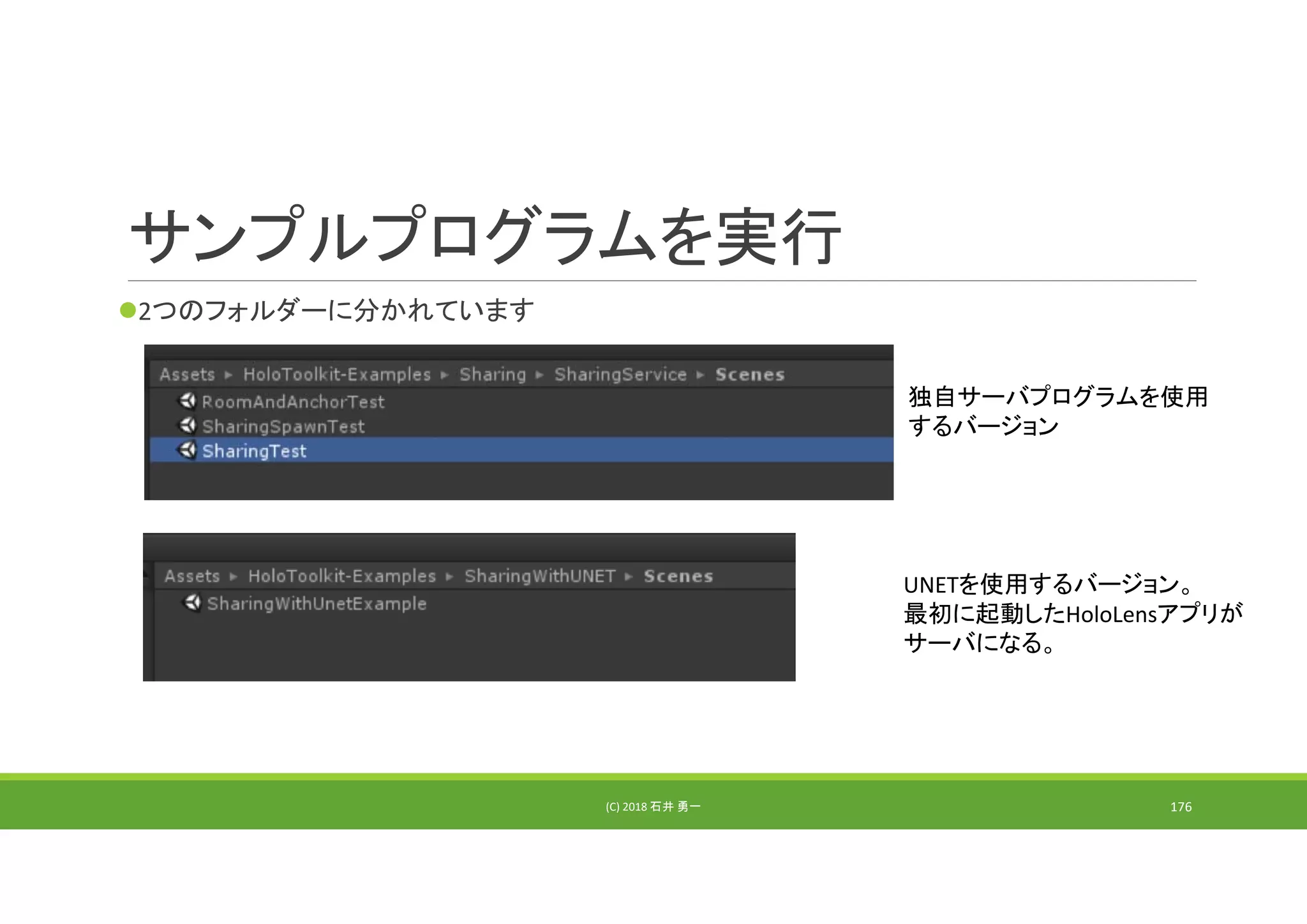Click Scenes in the SharingService breadcrumb
This screenshot has height=924, width=1307.
[x=750, y=375]
